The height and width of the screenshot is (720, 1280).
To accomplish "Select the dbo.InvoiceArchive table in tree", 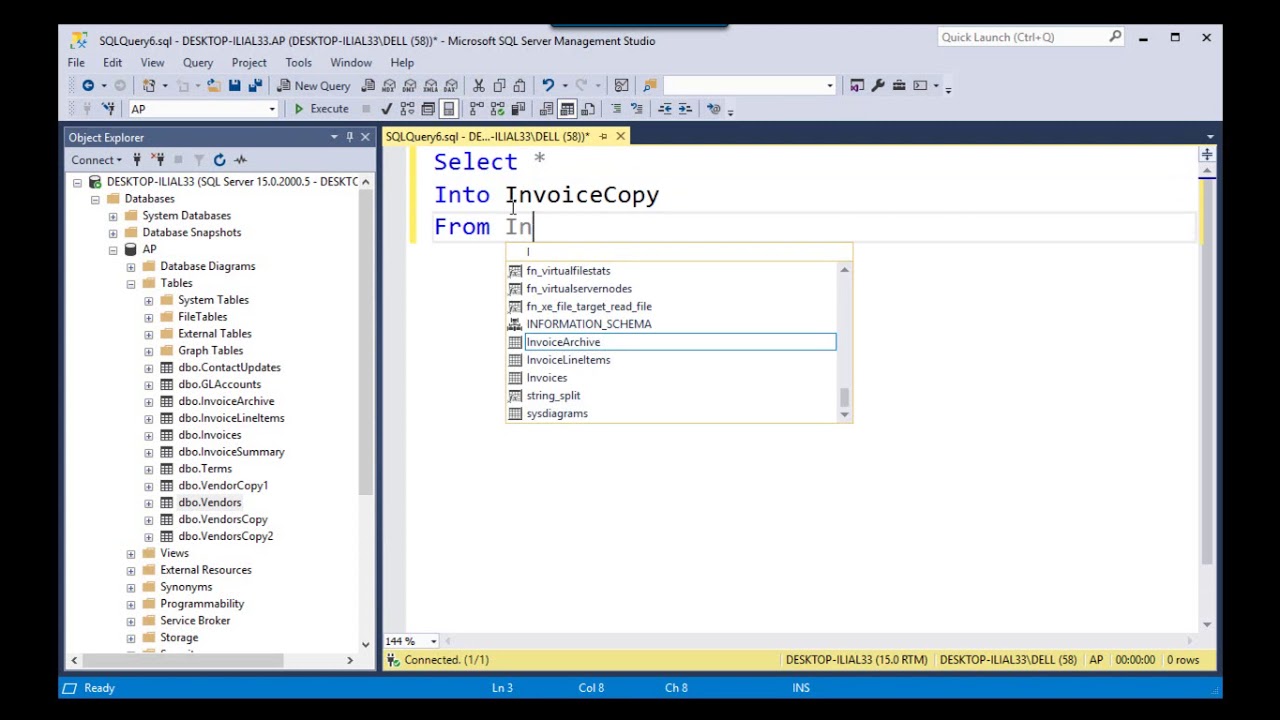I will 225,401.
